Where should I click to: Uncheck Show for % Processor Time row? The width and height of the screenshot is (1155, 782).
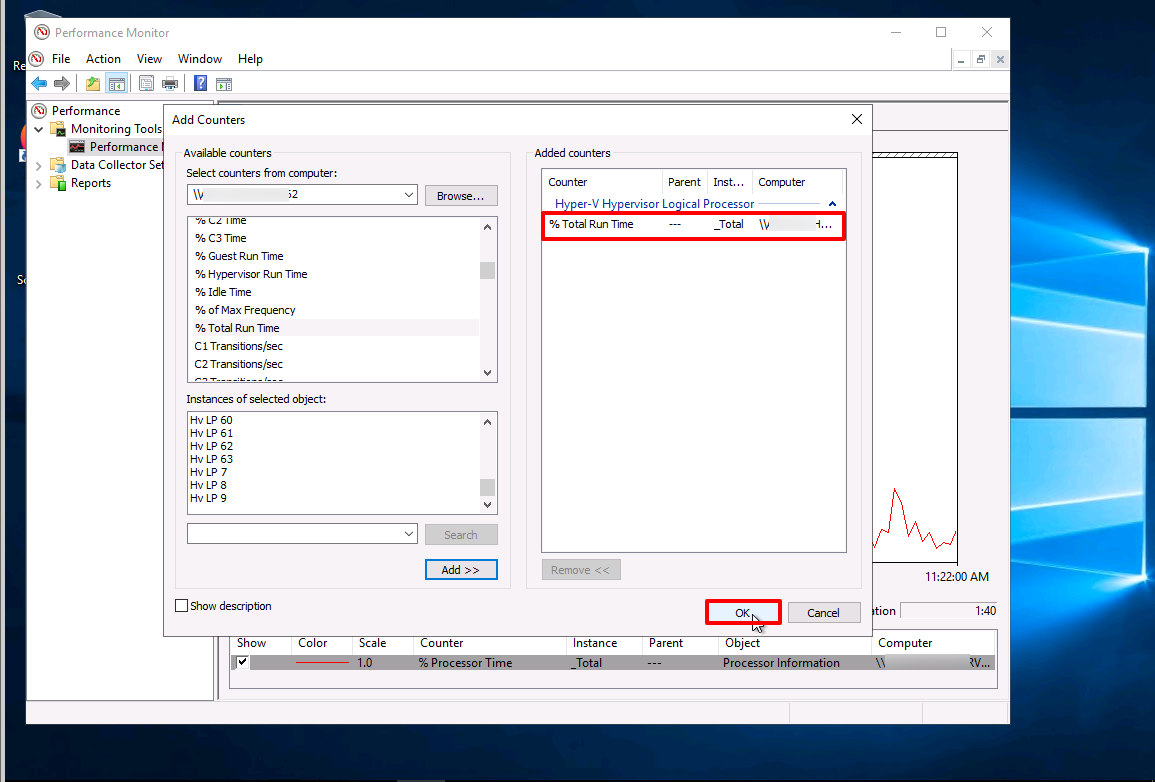[x=242, y=662]
